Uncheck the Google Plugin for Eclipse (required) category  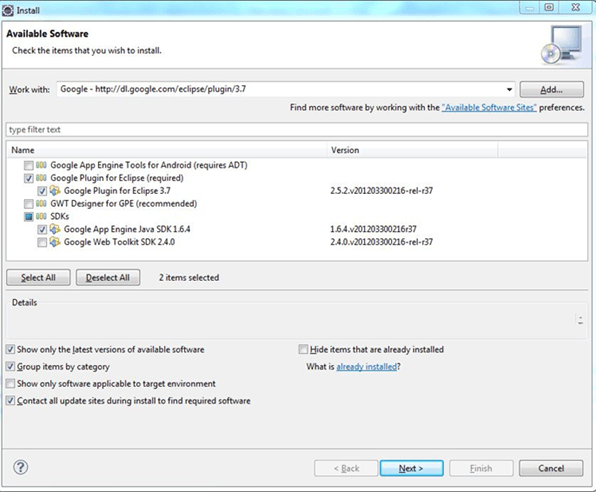click(29, 178)
